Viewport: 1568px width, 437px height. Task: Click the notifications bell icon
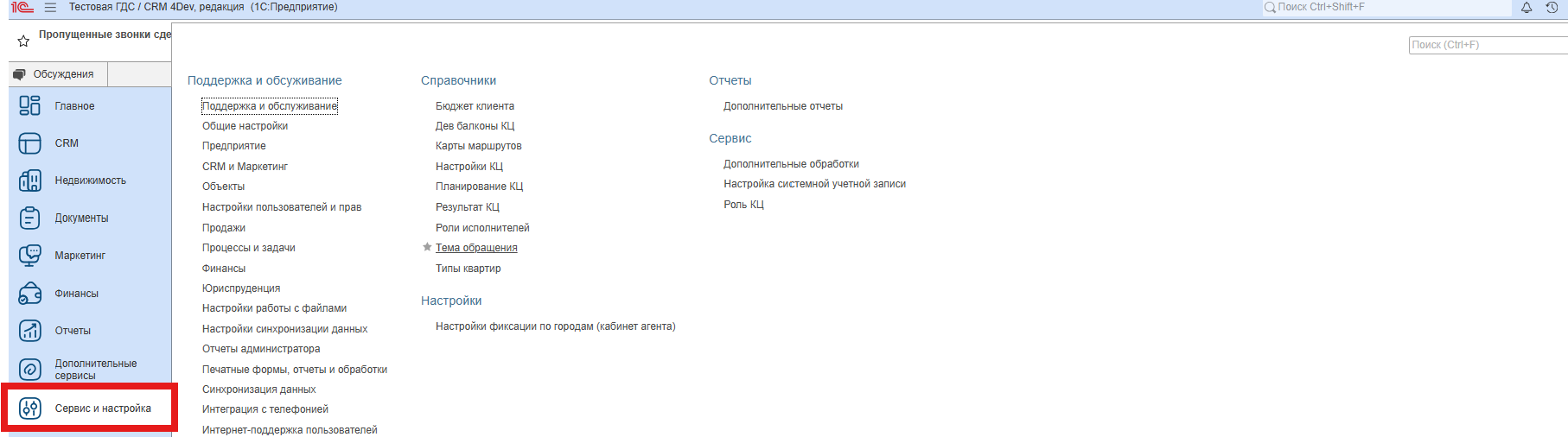tap(1527, 7)
